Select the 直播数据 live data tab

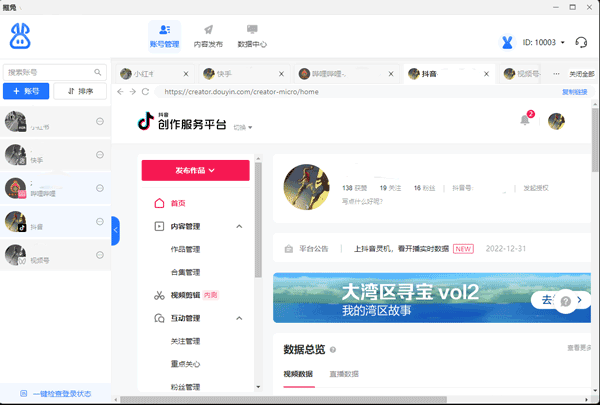(x=344, y=374)
